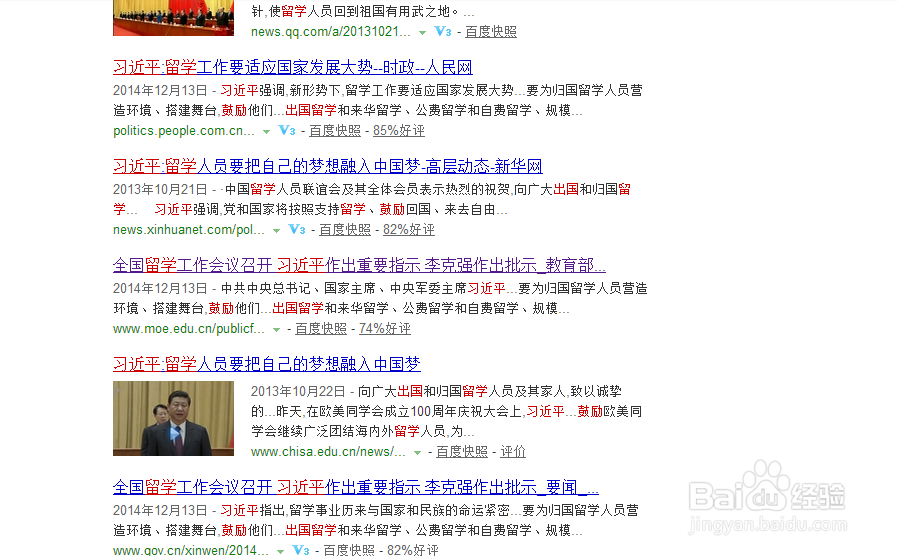The image size is (898, 556).
Task: Click the www.gov.cn/xinwen/2014... URL text
Action: tap(191, 550)
